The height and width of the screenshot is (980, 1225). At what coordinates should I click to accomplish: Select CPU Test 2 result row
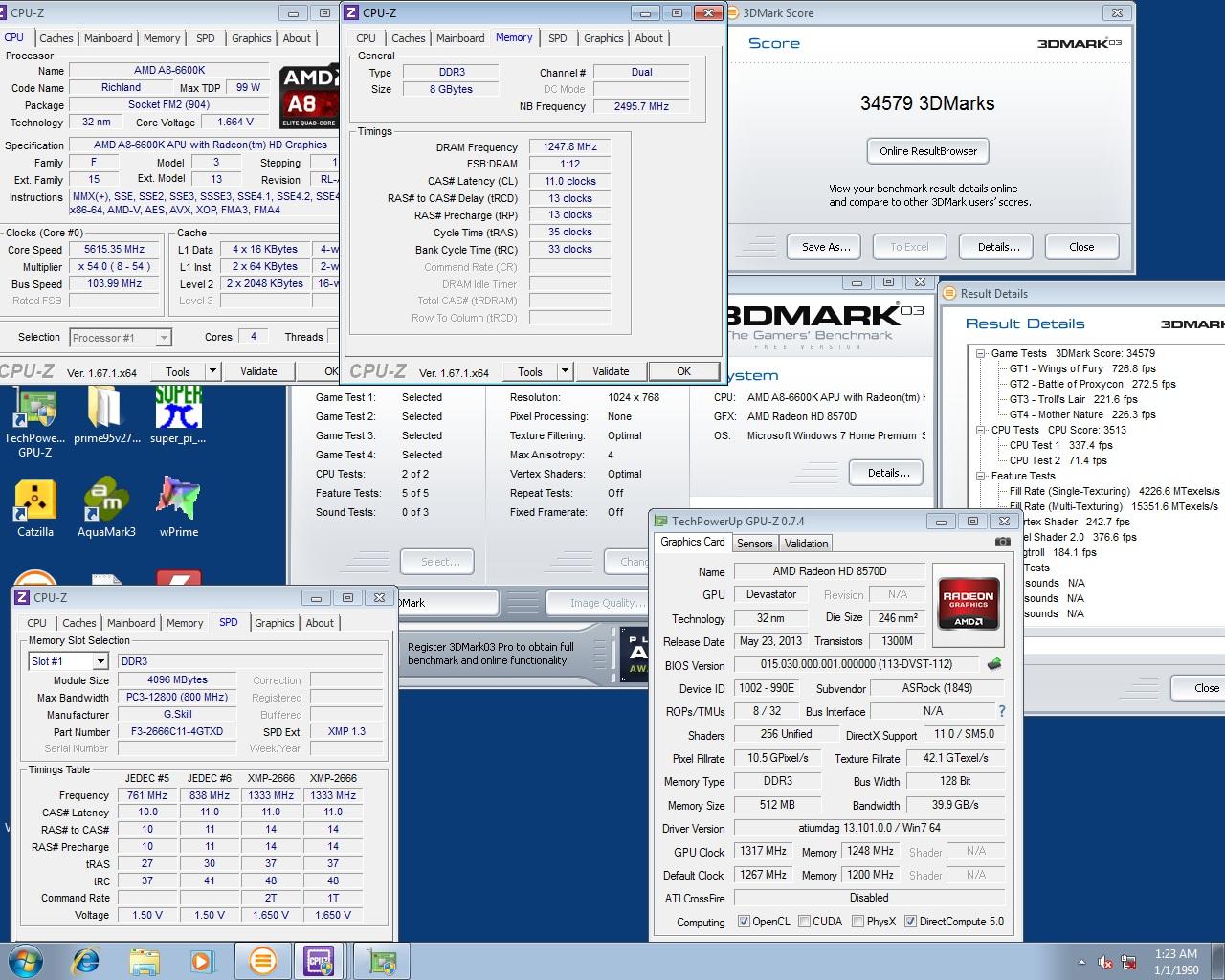(1058, 460)
